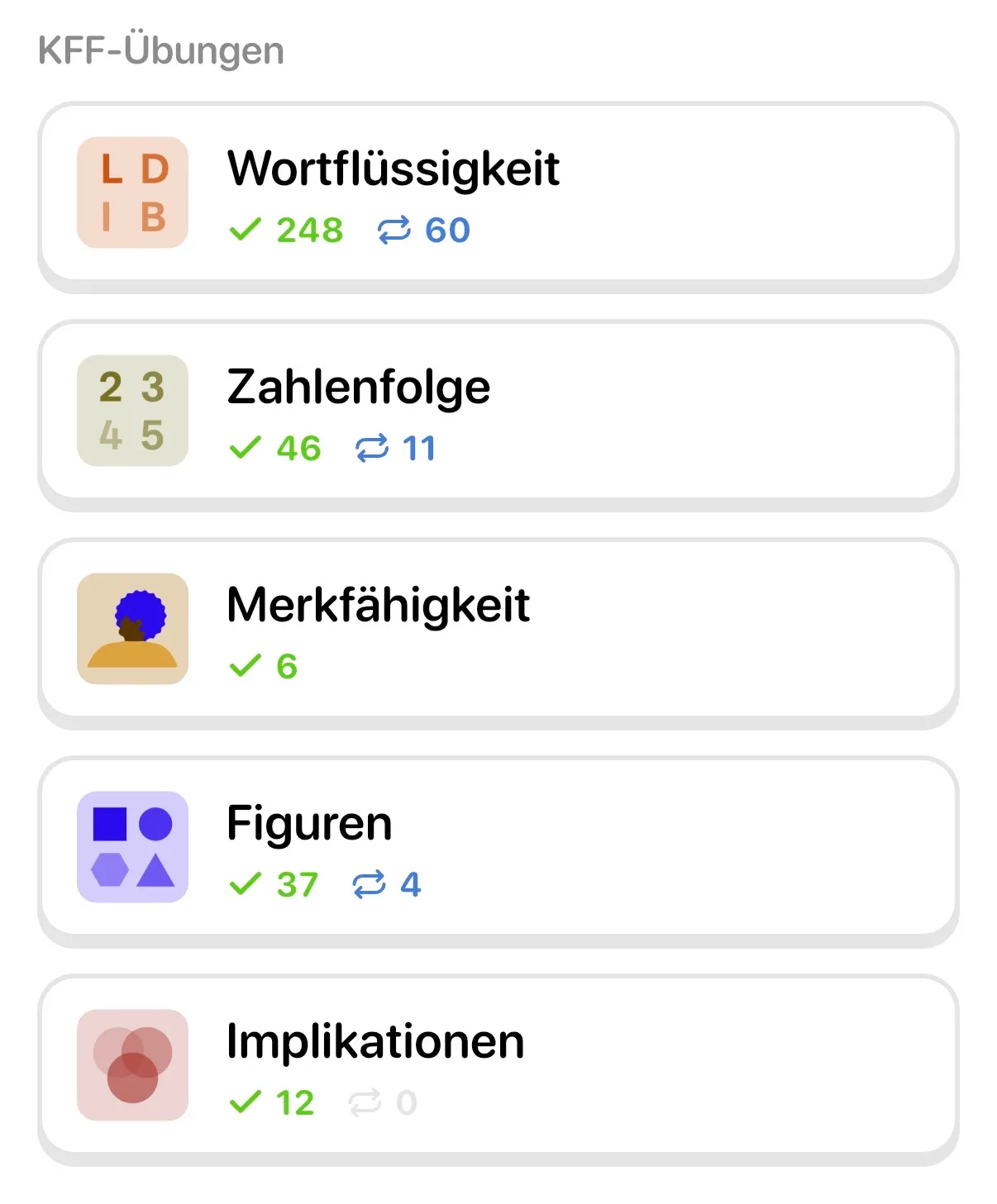Tap the Wortflüssigkeit letter tiles icon
Image resolution: width=997 pixels, height=1204 pixels.
click(132, 193)
